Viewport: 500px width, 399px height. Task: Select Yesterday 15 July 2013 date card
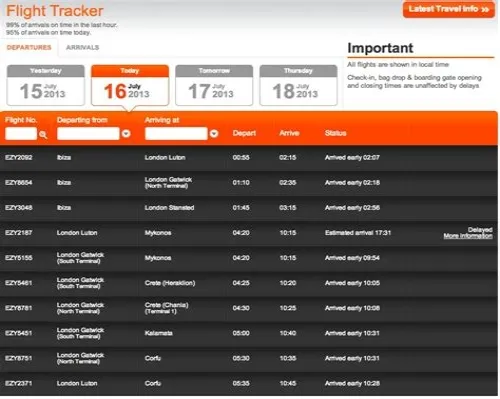pyautogui.click(x=46, y=85)
